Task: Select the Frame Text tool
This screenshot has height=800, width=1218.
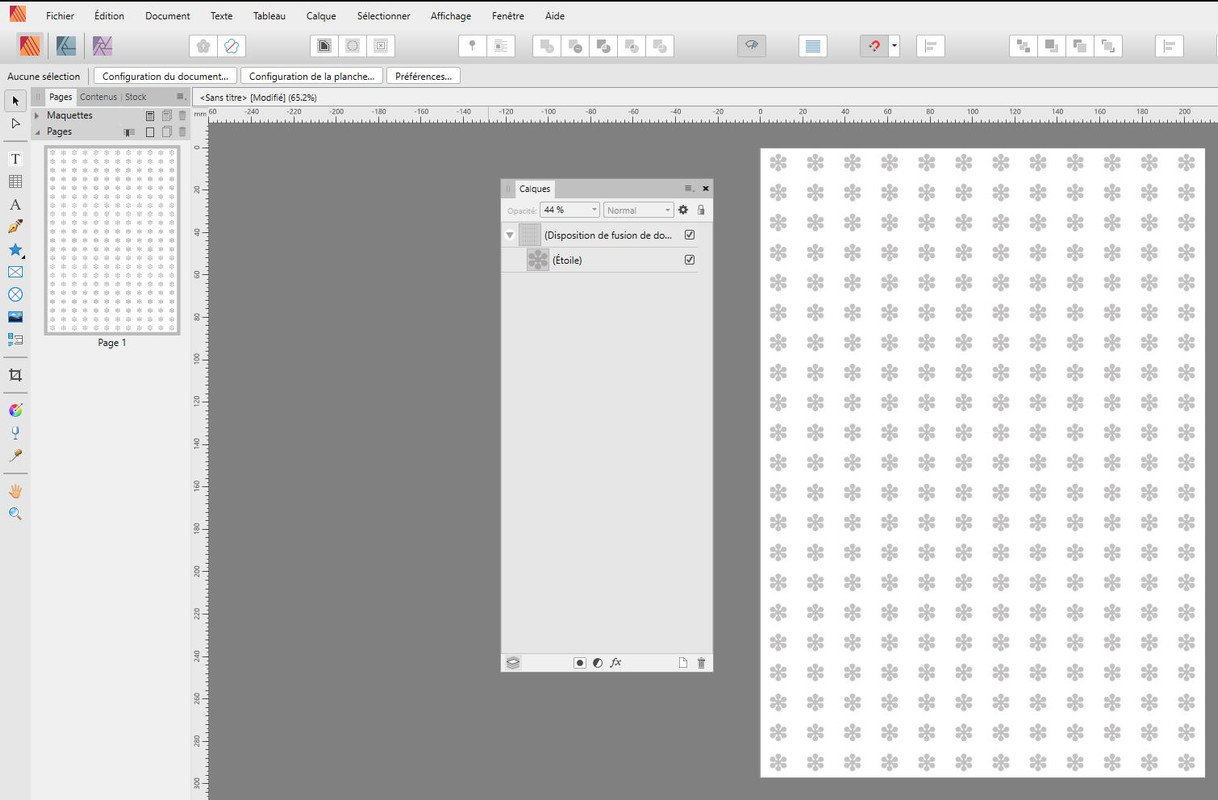Action: 15,159
